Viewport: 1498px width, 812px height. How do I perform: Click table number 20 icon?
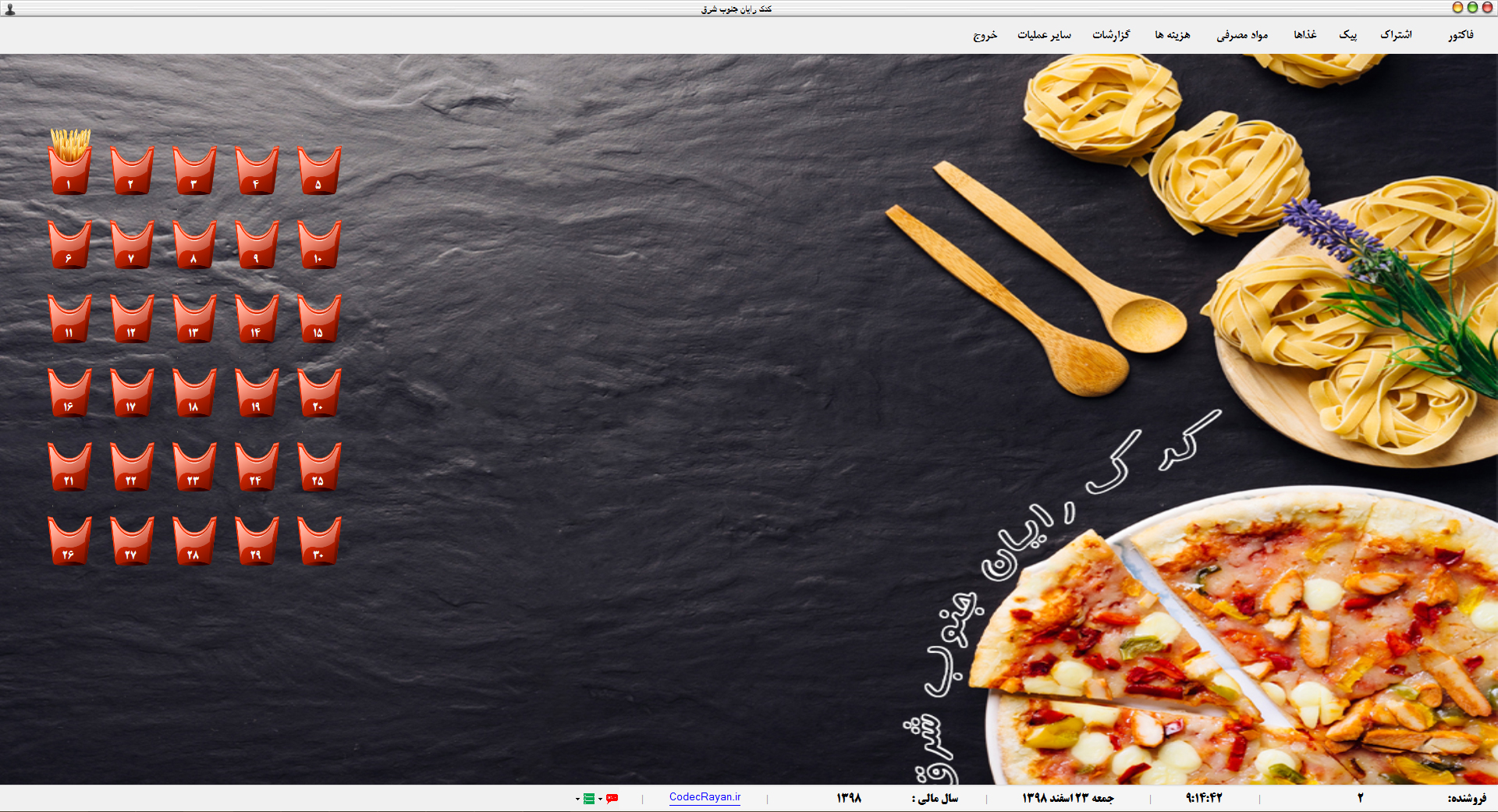pyautogui.click(x=319, y=392)
